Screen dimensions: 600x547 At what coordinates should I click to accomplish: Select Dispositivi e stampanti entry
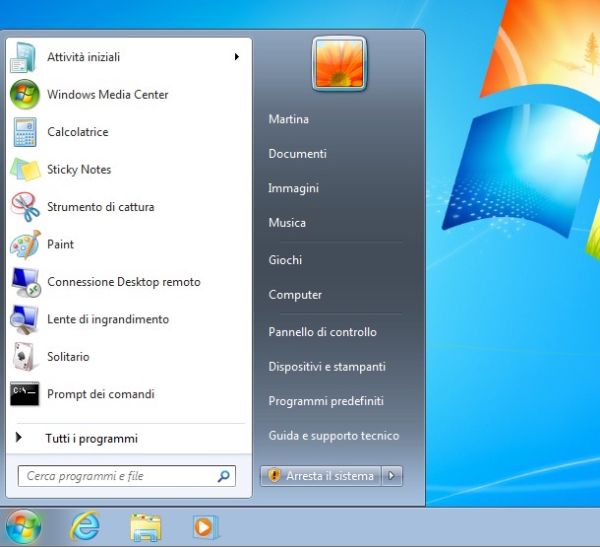click(327, 367)
